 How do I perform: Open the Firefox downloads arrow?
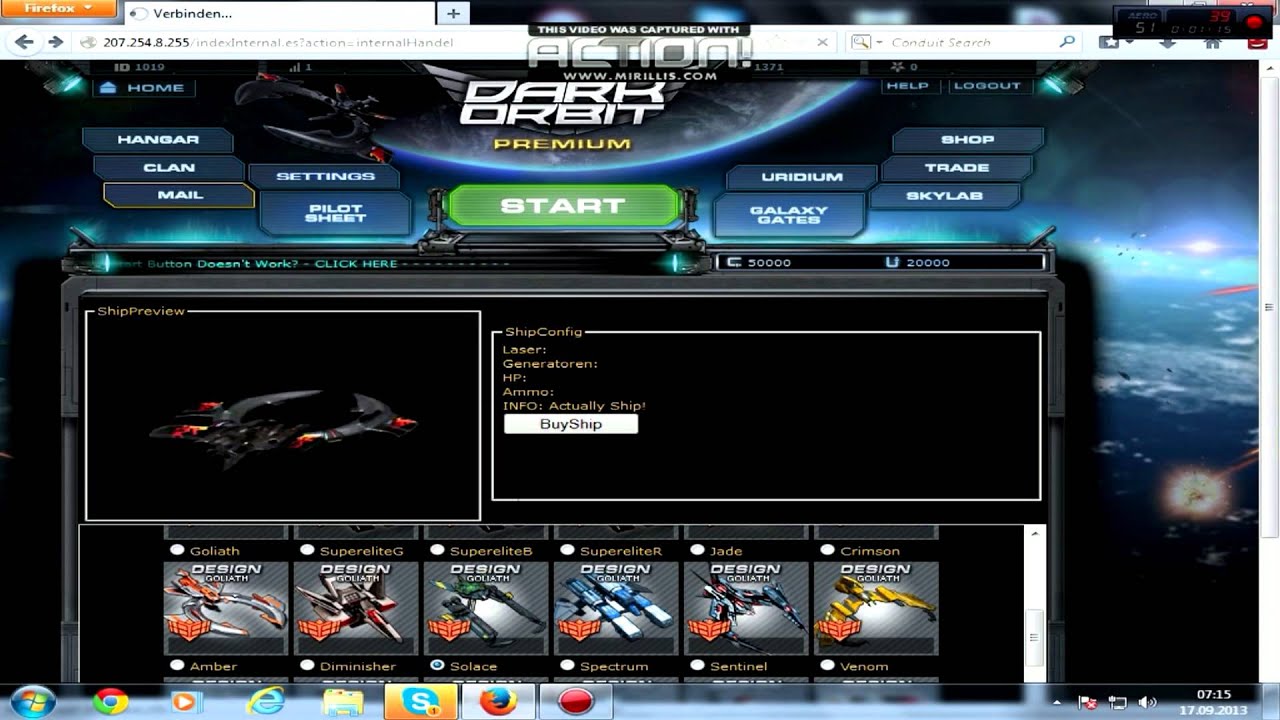coord(1168,43)
